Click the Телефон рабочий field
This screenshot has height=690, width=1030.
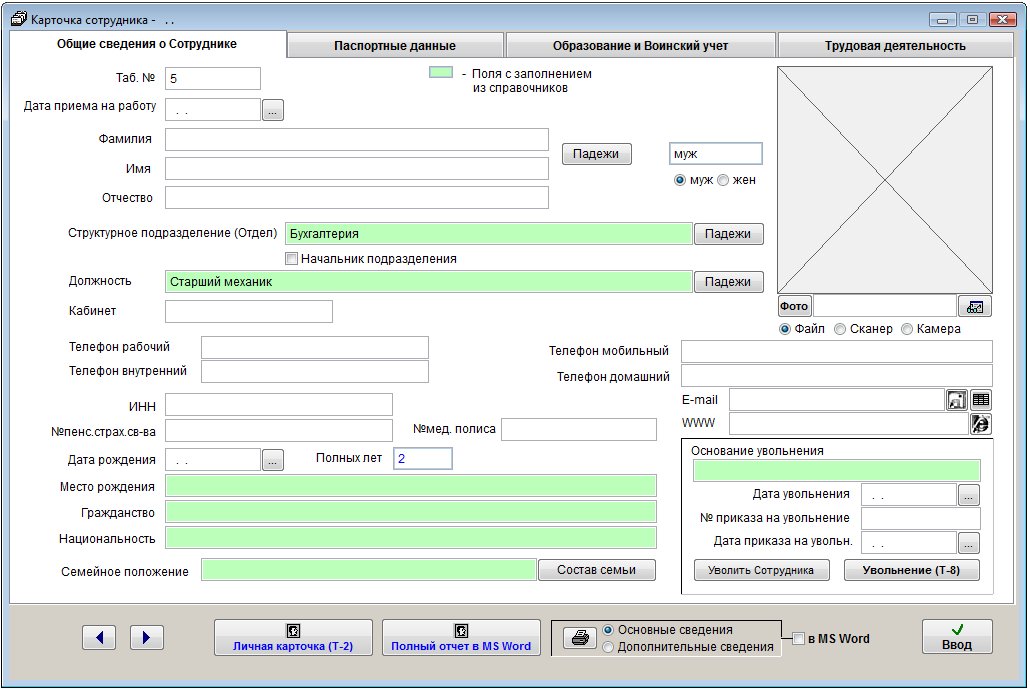[x=315, y=348]
